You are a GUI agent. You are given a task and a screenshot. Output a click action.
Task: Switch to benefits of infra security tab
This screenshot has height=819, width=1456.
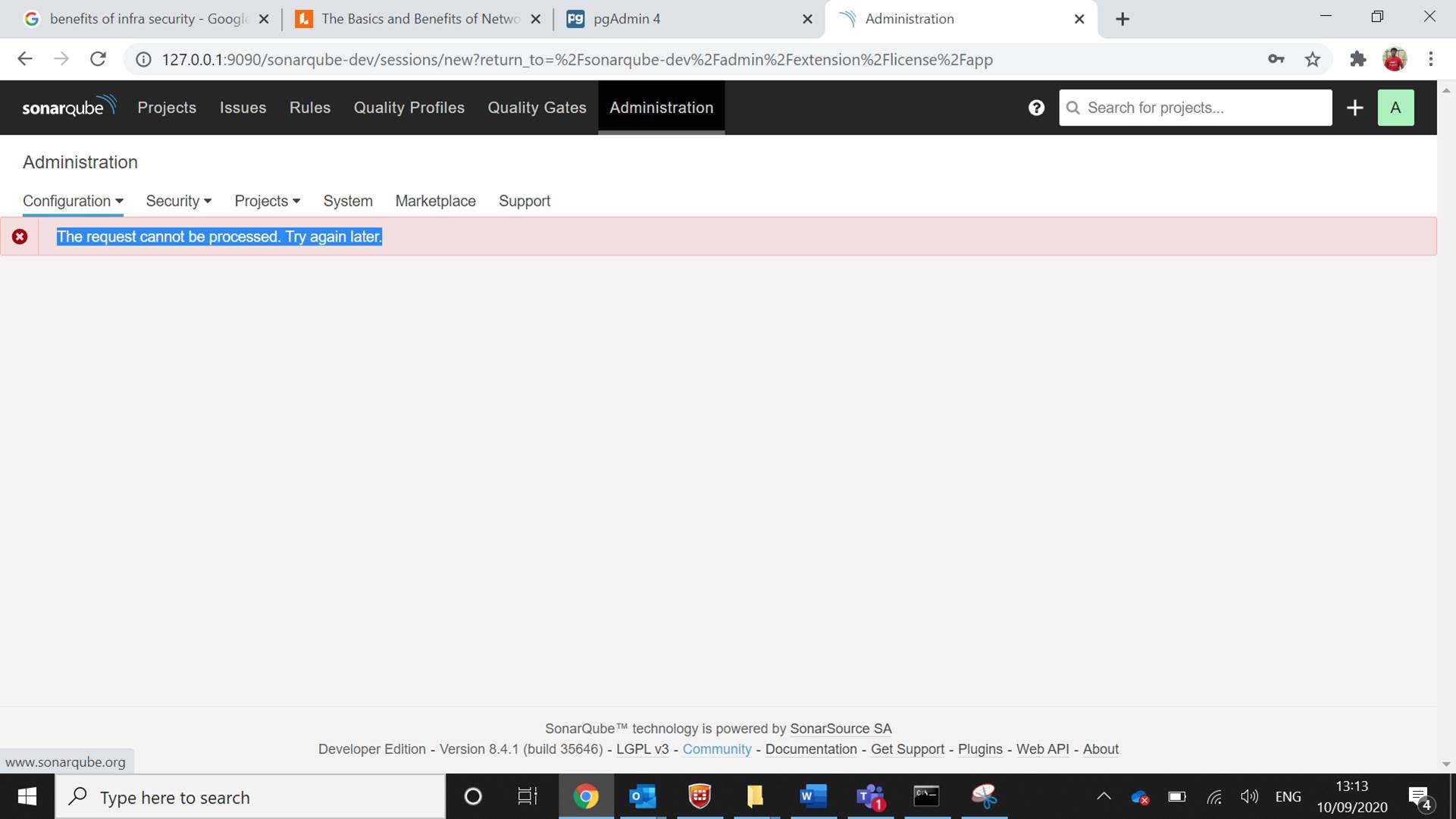146,19
